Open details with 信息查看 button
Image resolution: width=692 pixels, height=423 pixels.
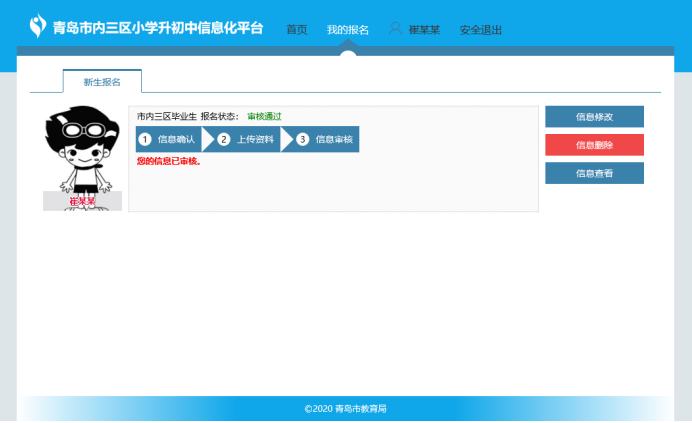tap(594, 173)
